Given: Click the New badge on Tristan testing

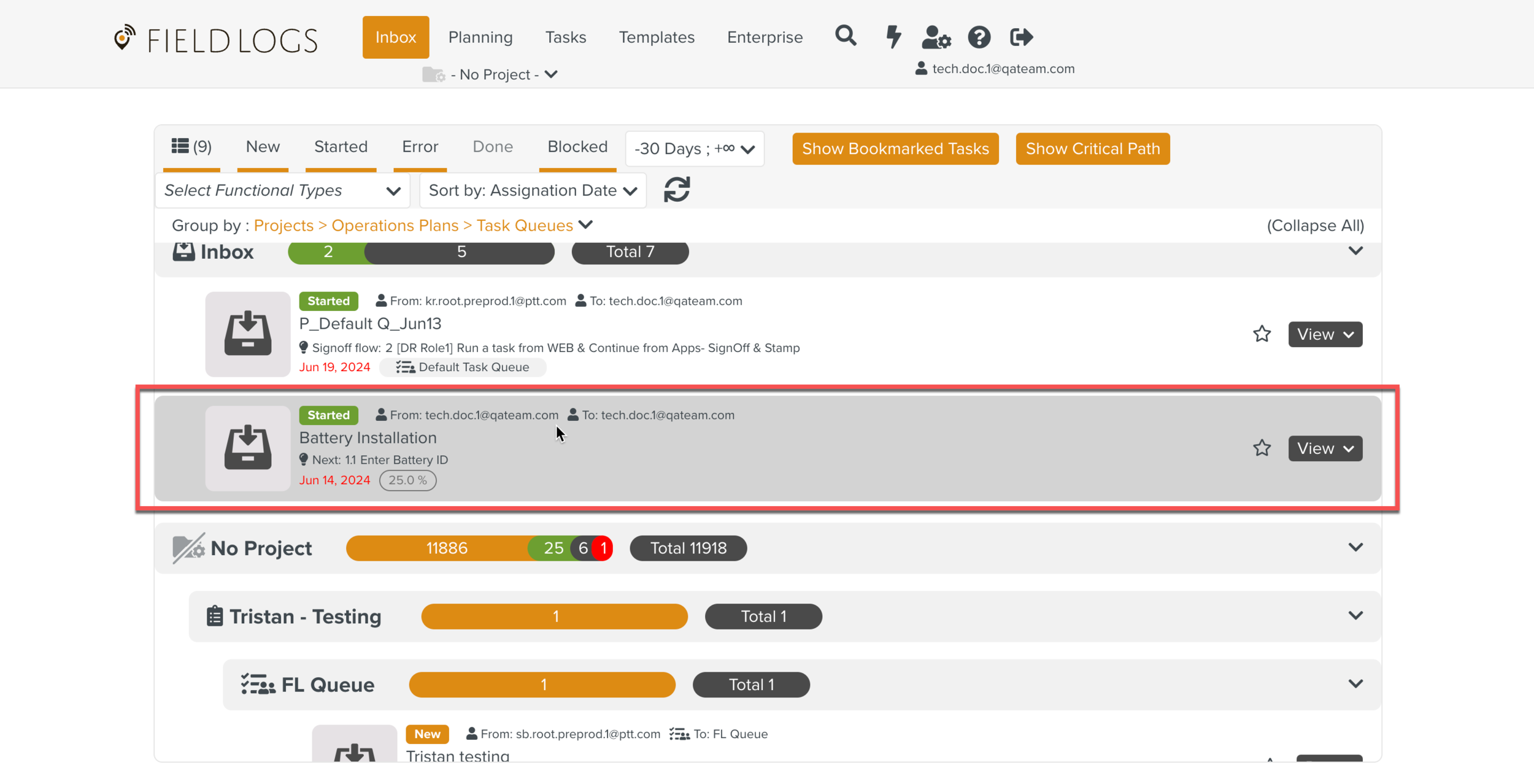Looking at the screenshot, I should (427, 734).
